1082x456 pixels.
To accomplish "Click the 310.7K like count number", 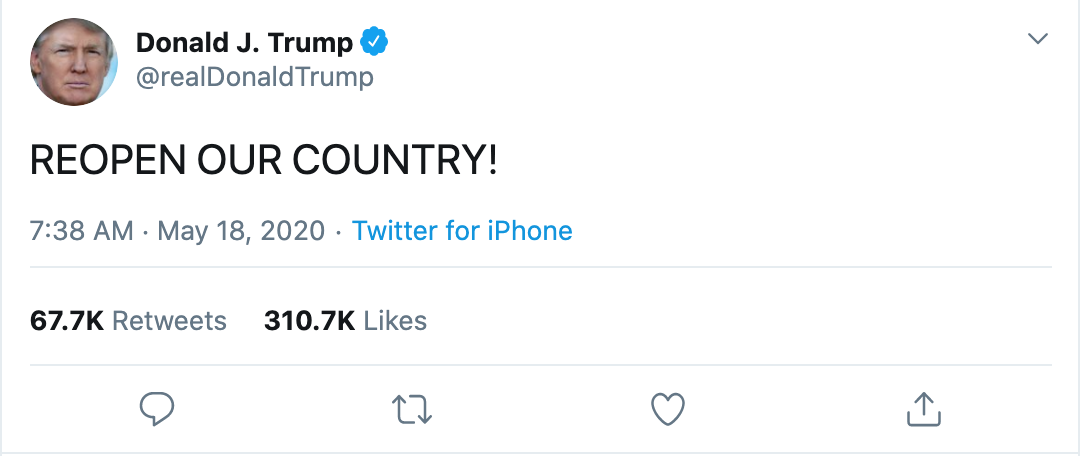I will (x=310, y=321).
